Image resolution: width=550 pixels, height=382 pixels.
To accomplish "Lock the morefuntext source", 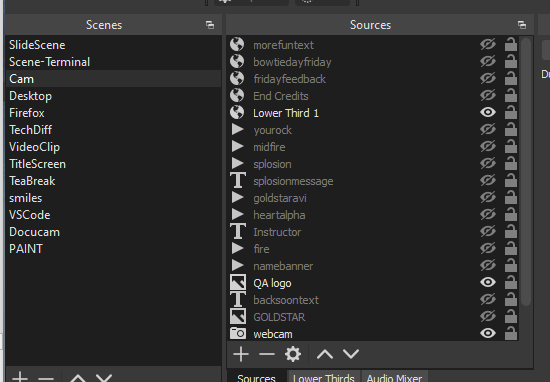I will (x=511, y=45).
